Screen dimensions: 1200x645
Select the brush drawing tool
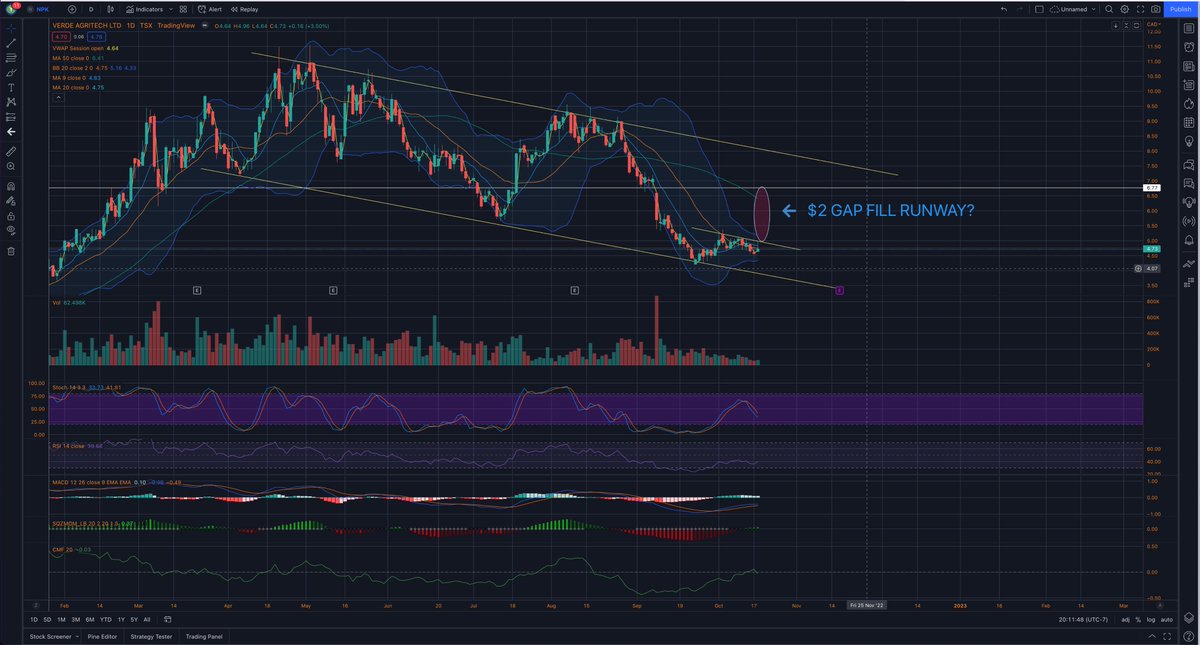(11, 73)
